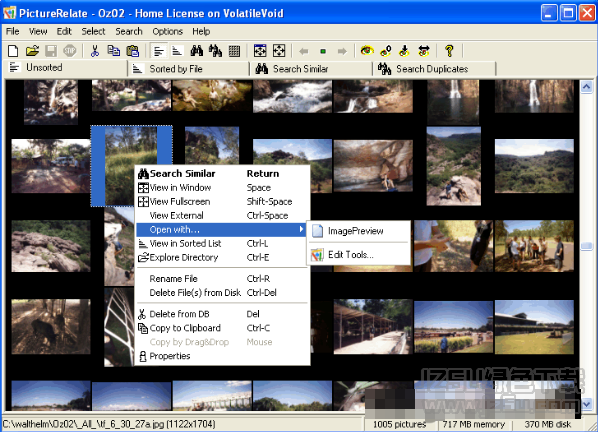Select Edit Tools... in the submenu
Viewport: 598px width, 432px height.
[358, 255]
